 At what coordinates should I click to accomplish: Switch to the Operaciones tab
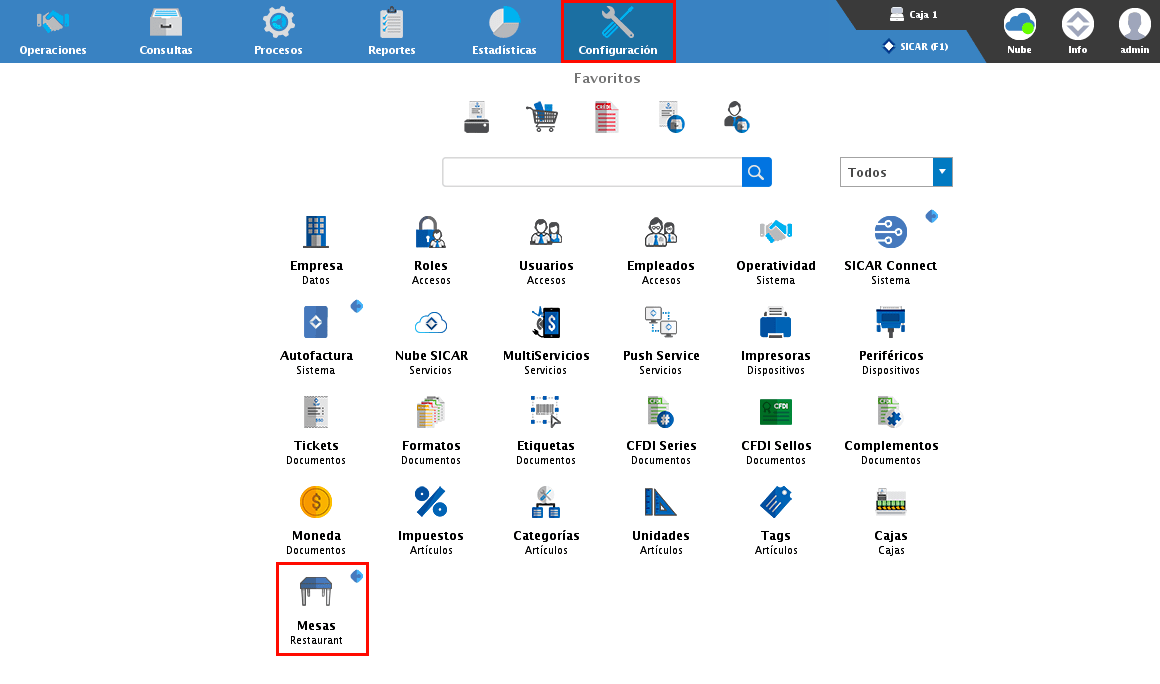point(53,31)
